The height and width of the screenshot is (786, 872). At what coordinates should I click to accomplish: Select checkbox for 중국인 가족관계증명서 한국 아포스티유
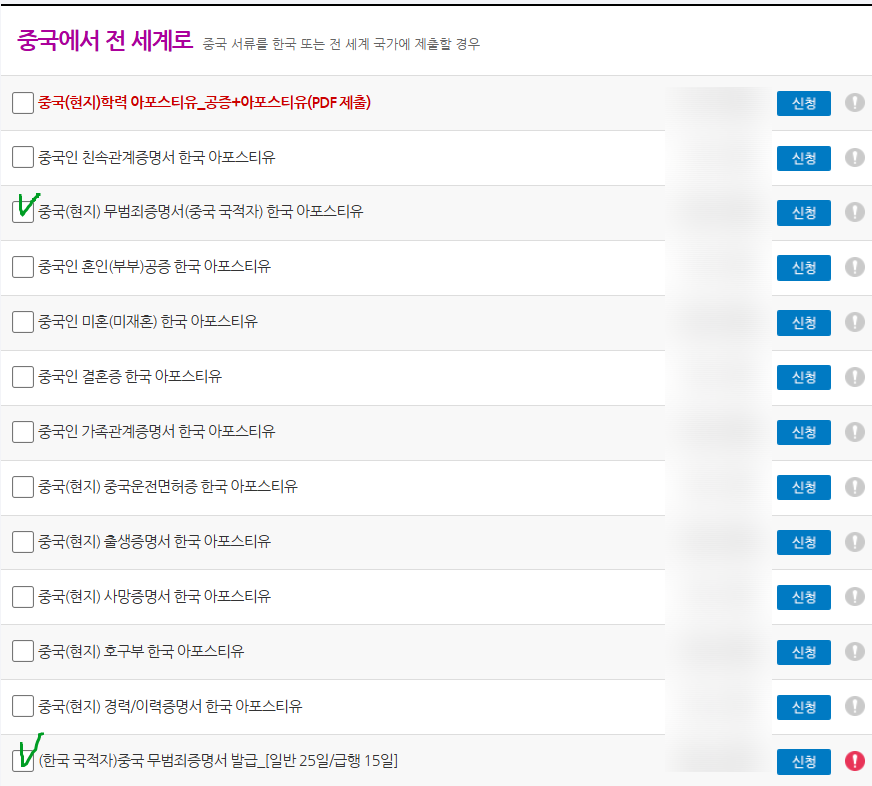tap(23, 432)
